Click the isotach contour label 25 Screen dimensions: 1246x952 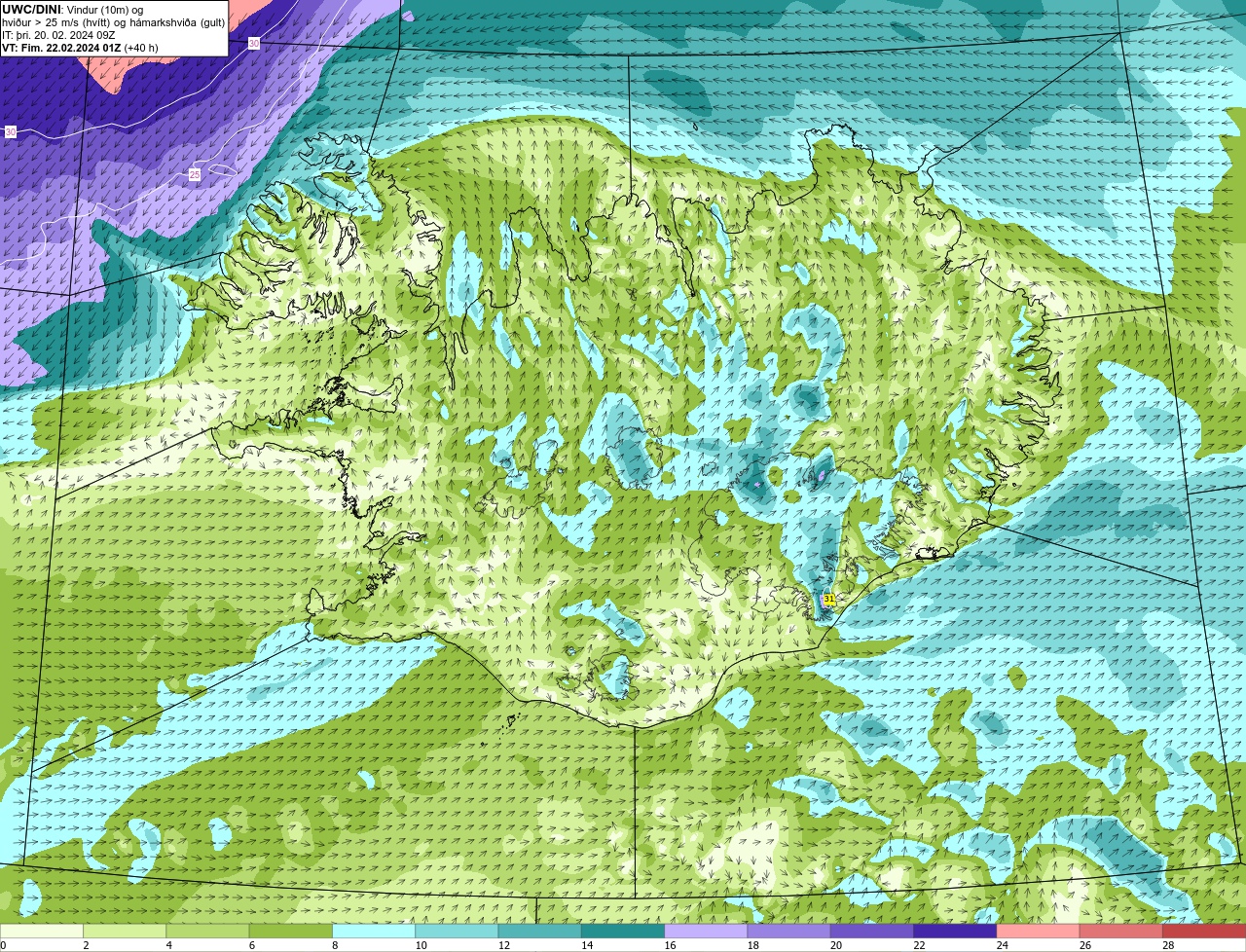(x=195, y=174)
